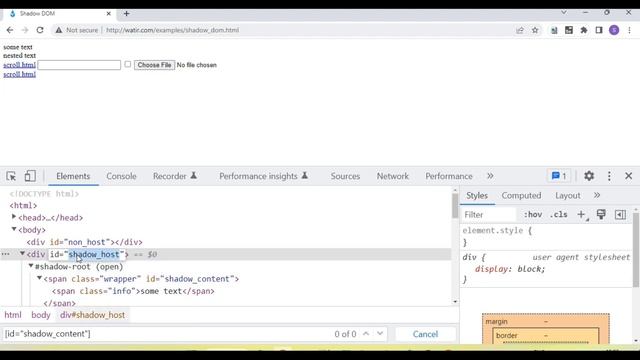Switch to the Elements tab

point(73,176)
